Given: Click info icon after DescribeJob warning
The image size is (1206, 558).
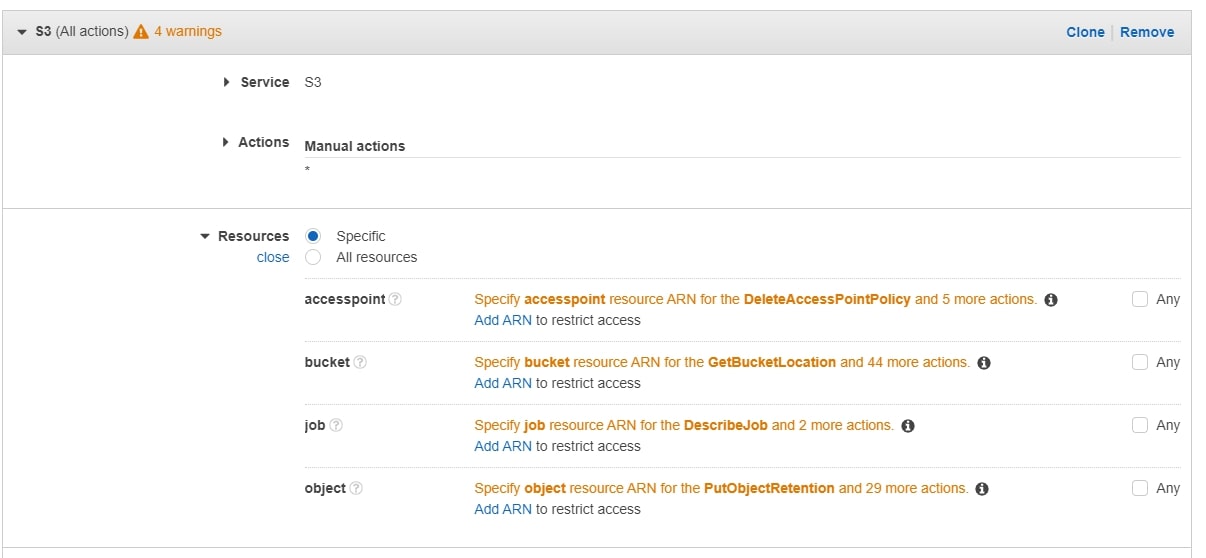Looking at the screenshot, I should (908, 426).
